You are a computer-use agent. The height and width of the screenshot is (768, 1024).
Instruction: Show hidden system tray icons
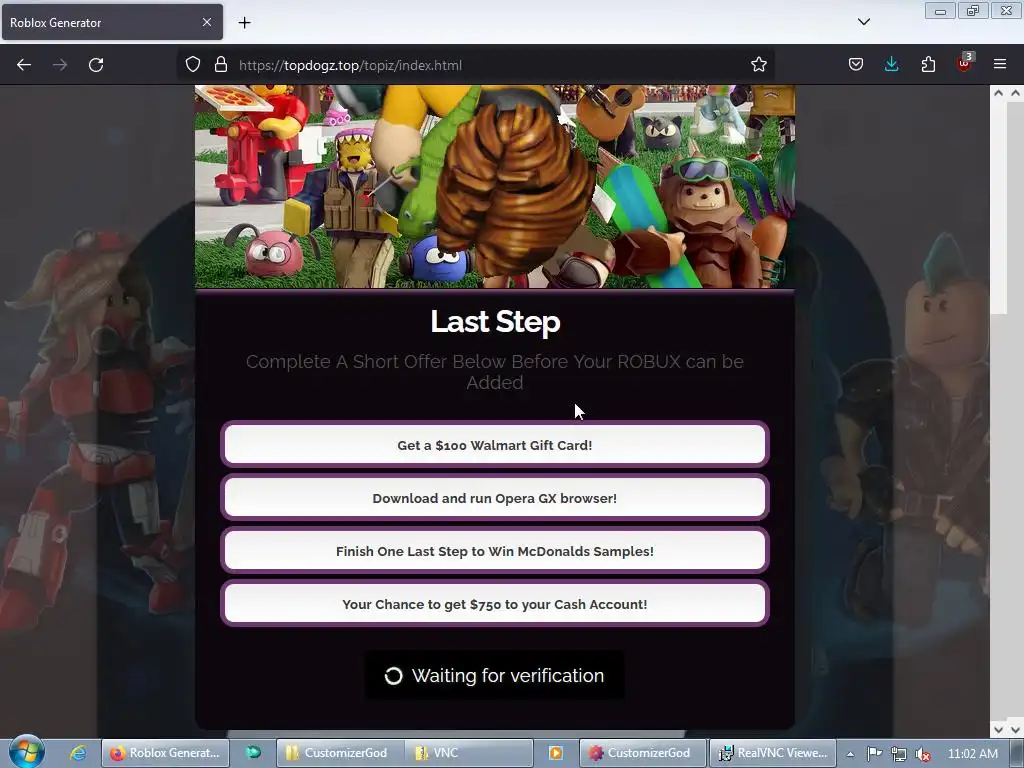coord(850,754)
